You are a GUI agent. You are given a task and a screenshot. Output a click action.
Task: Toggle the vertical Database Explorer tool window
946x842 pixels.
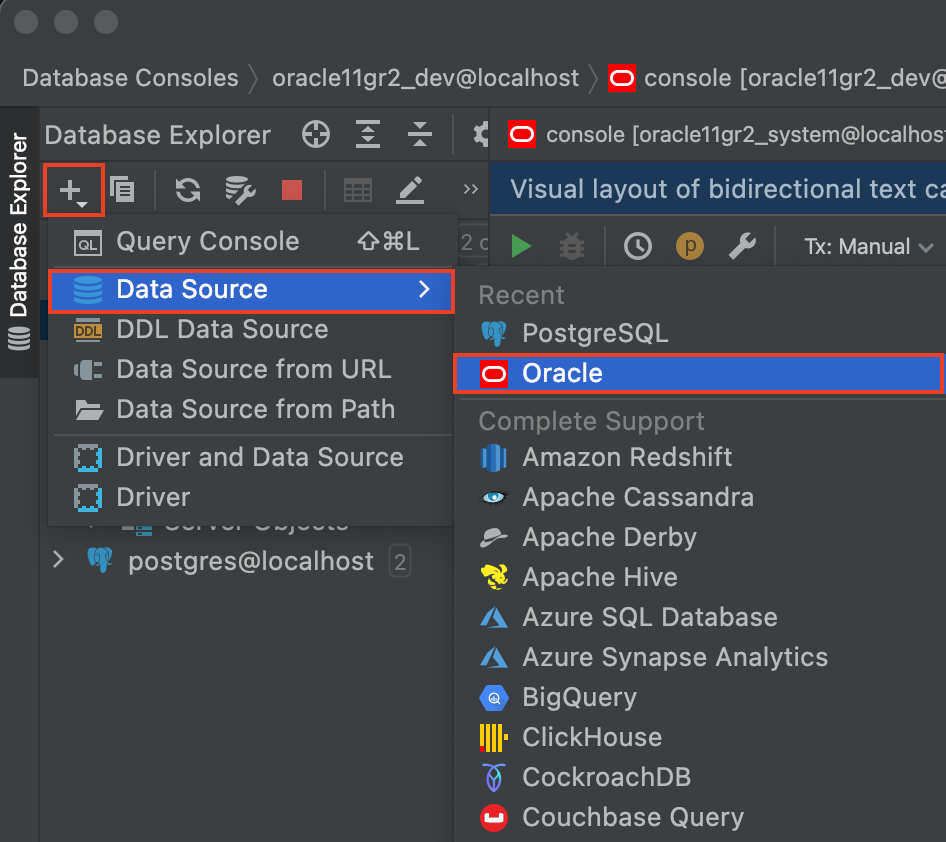click(19, 242)
